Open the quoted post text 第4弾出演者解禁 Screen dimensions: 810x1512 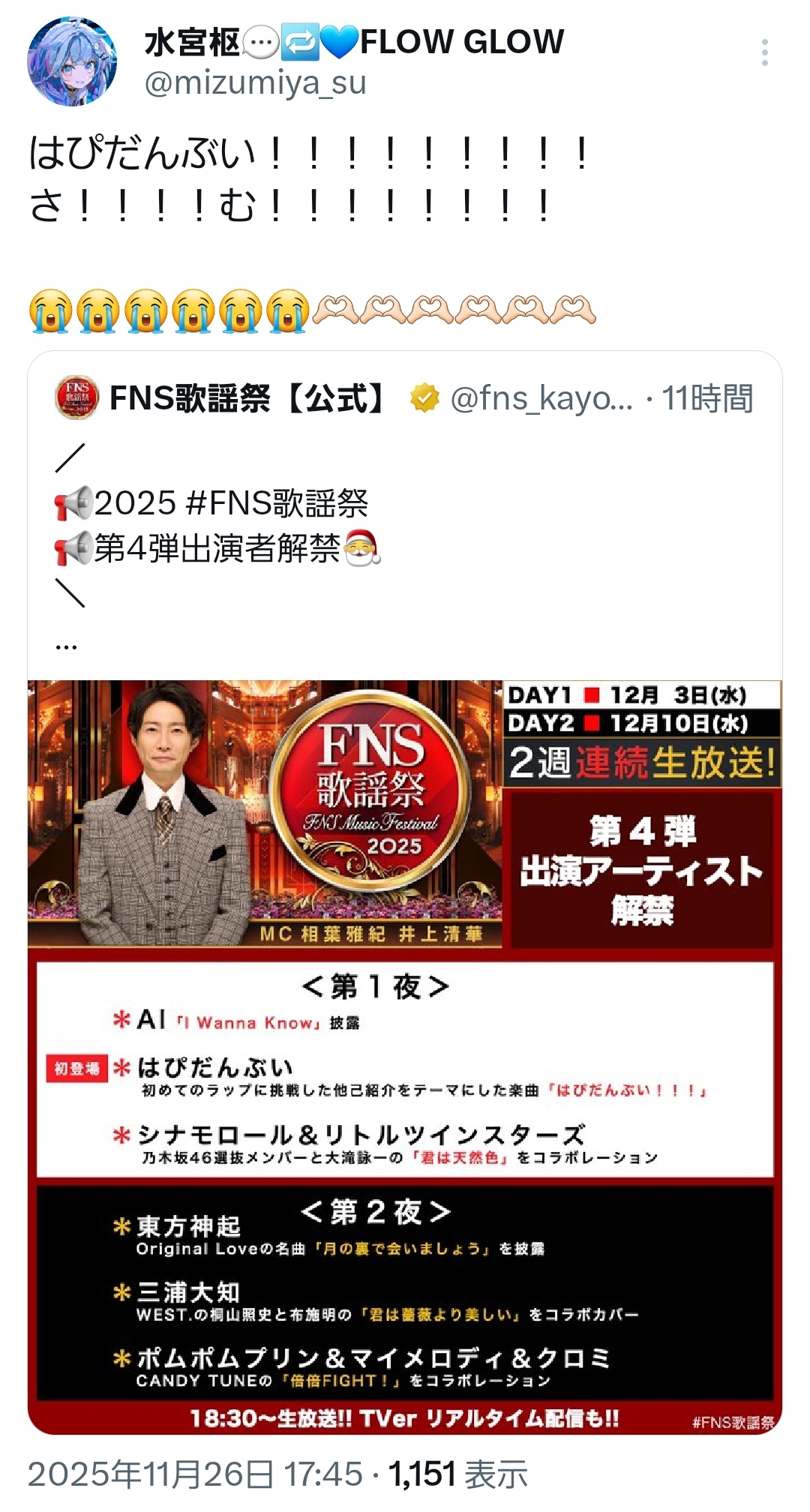(217, 548)
